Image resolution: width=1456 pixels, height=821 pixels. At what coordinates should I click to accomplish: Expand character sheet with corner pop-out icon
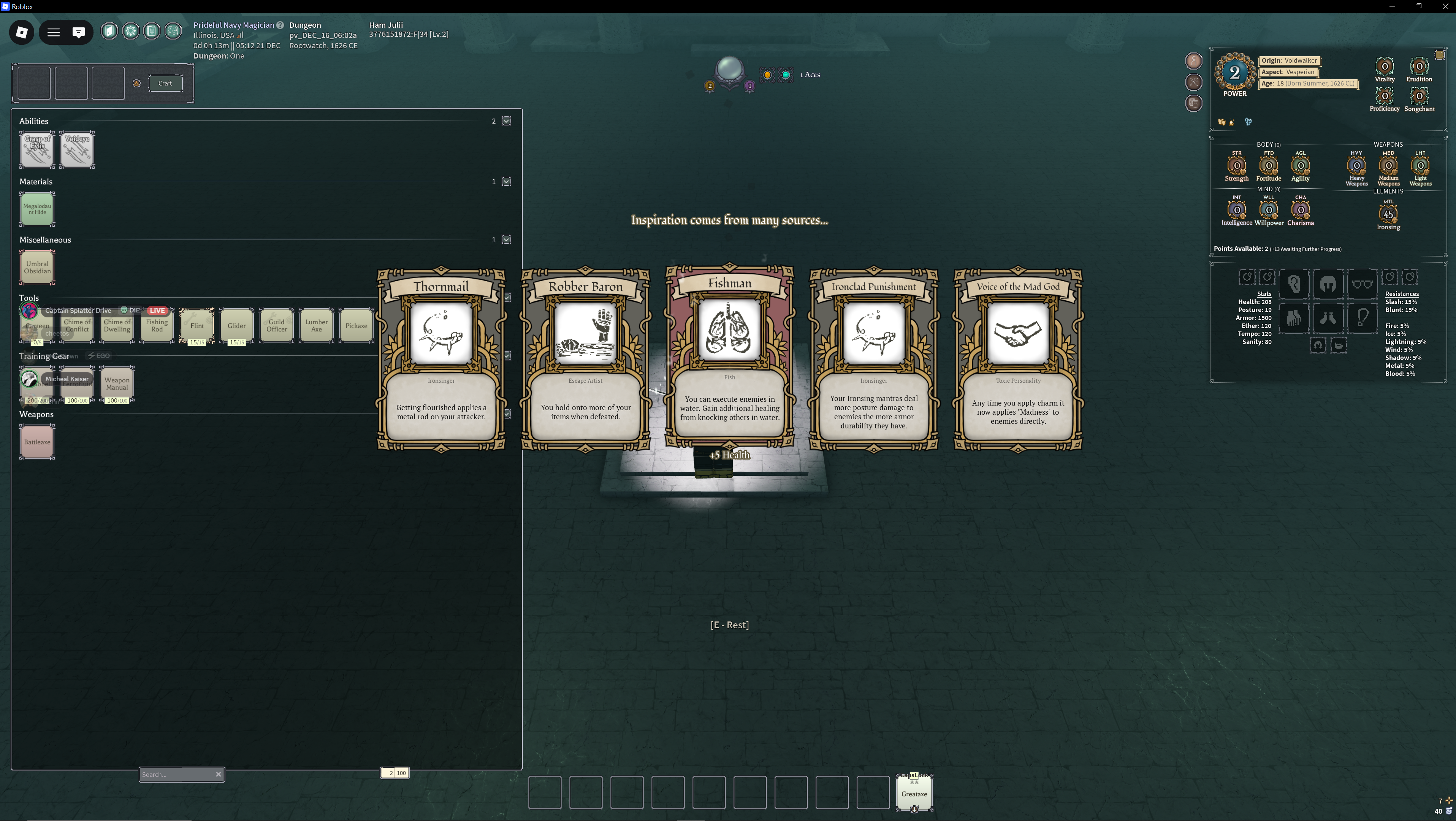coord(1439,55)
